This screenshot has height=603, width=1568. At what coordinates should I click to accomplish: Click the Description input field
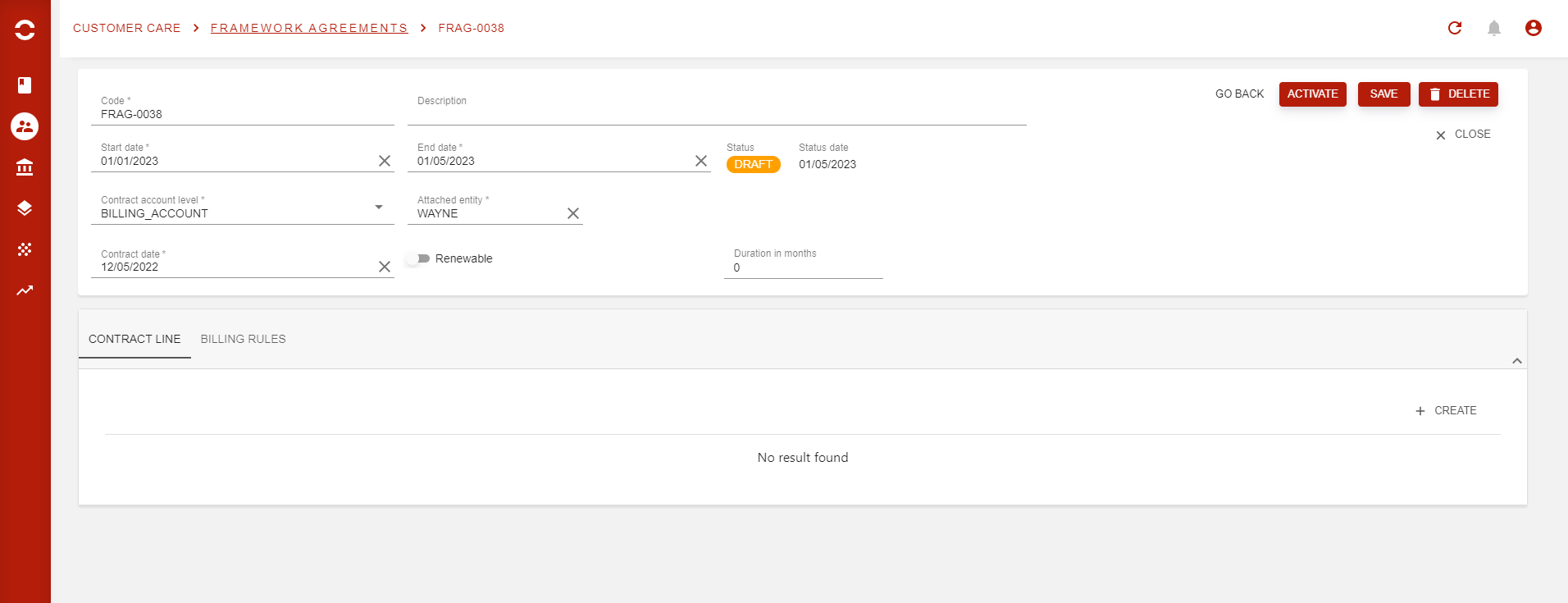pos(716,113)
